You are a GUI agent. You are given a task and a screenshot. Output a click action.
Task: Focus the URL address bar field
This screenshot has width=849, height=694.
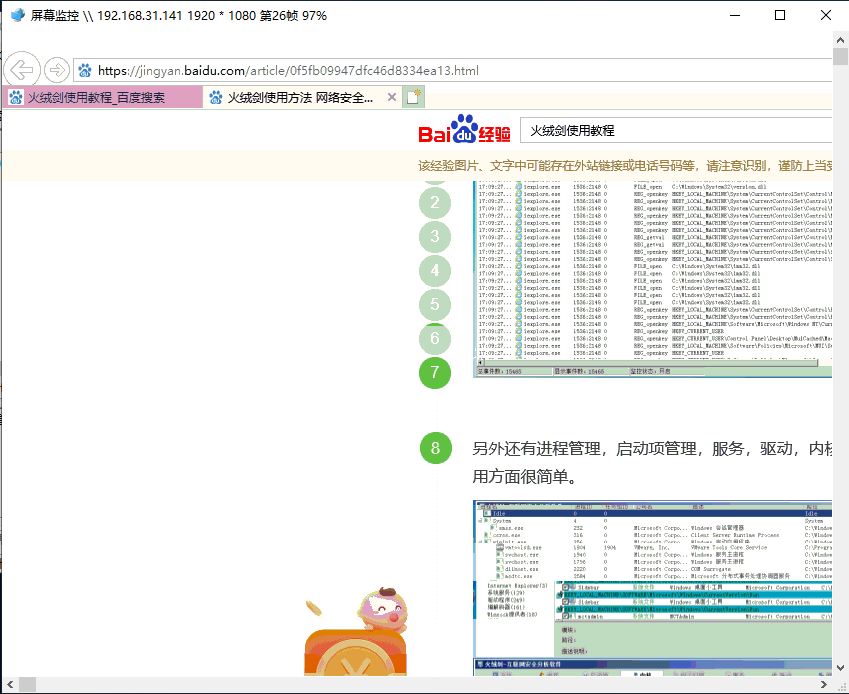tap(453, 70)
